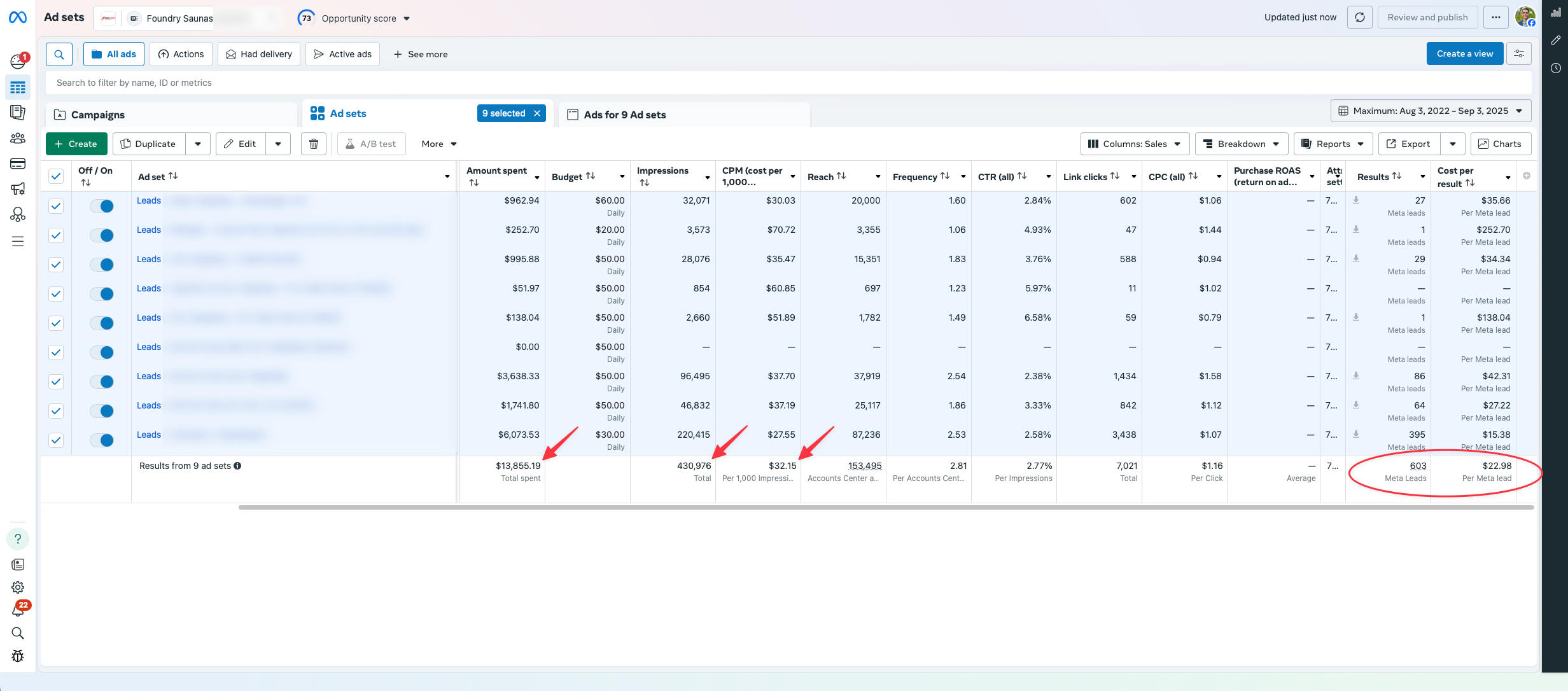
Task: Uncheck the $6,073.53 ad set row
Action: pyautogui.click(x=56, y=440)
